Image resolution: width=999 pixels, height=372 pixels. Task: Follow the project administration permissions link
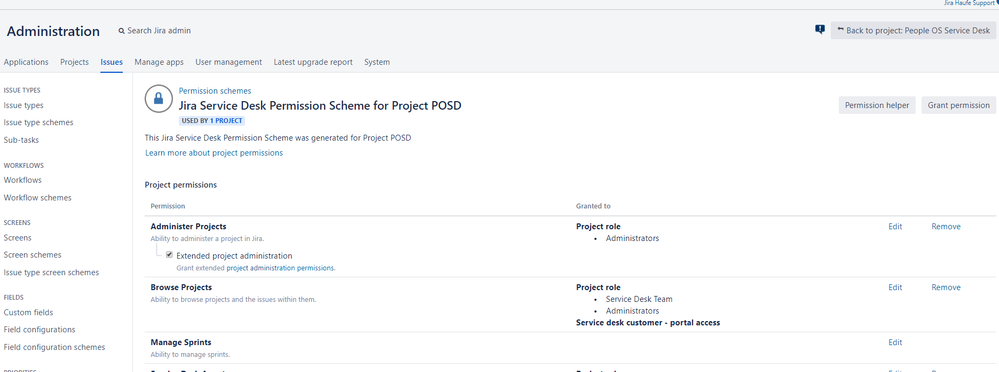[281, 268]
